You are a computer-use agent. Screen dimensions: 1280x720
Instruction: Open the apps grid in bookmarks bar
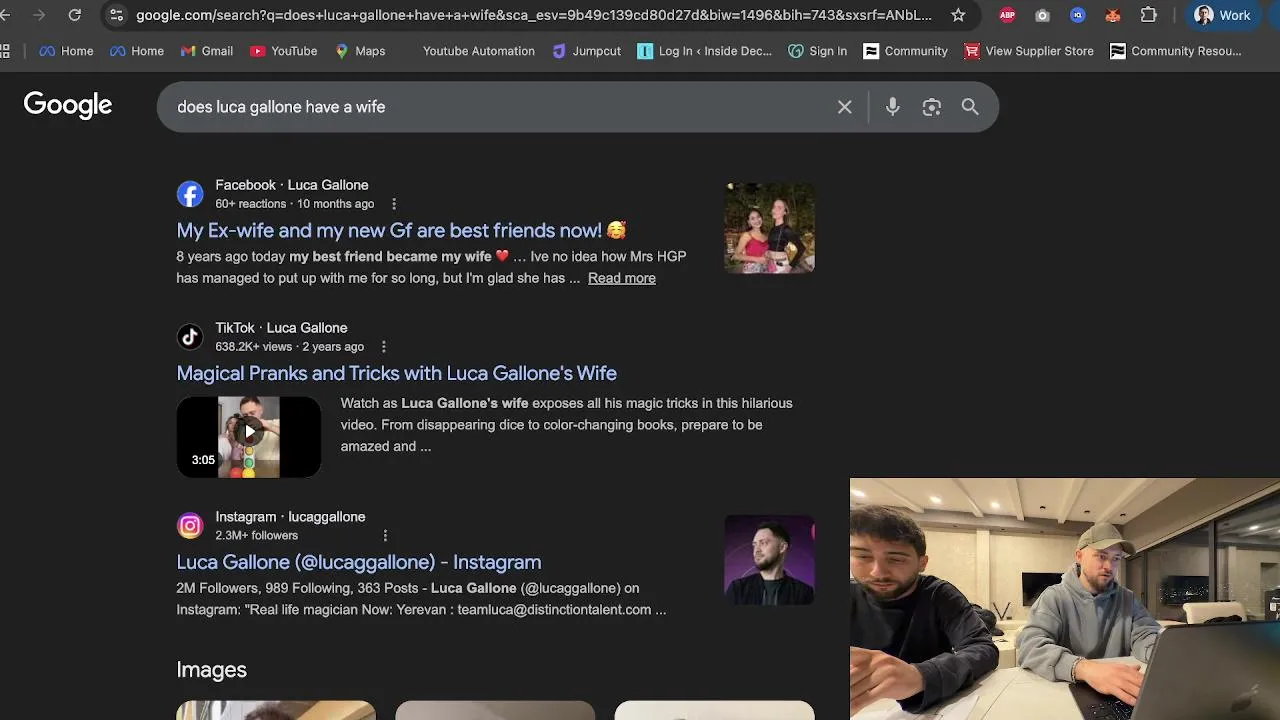(x=6, y=51)
